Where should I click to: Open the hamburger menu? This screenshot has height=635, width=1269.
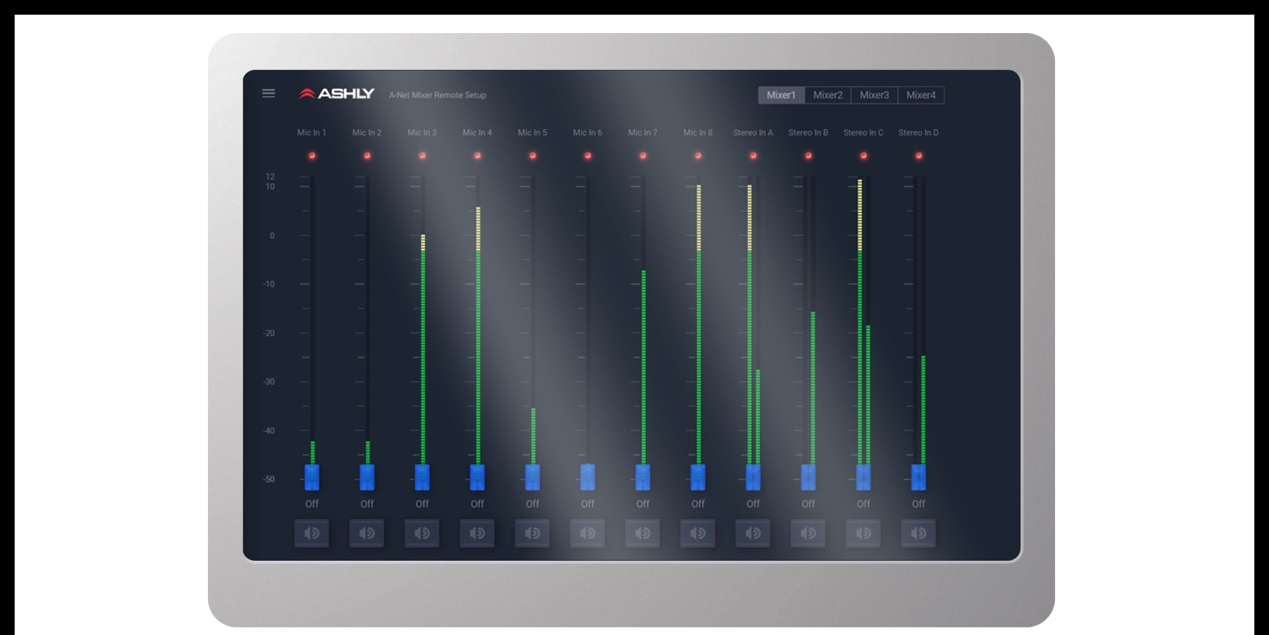point(268,93)
